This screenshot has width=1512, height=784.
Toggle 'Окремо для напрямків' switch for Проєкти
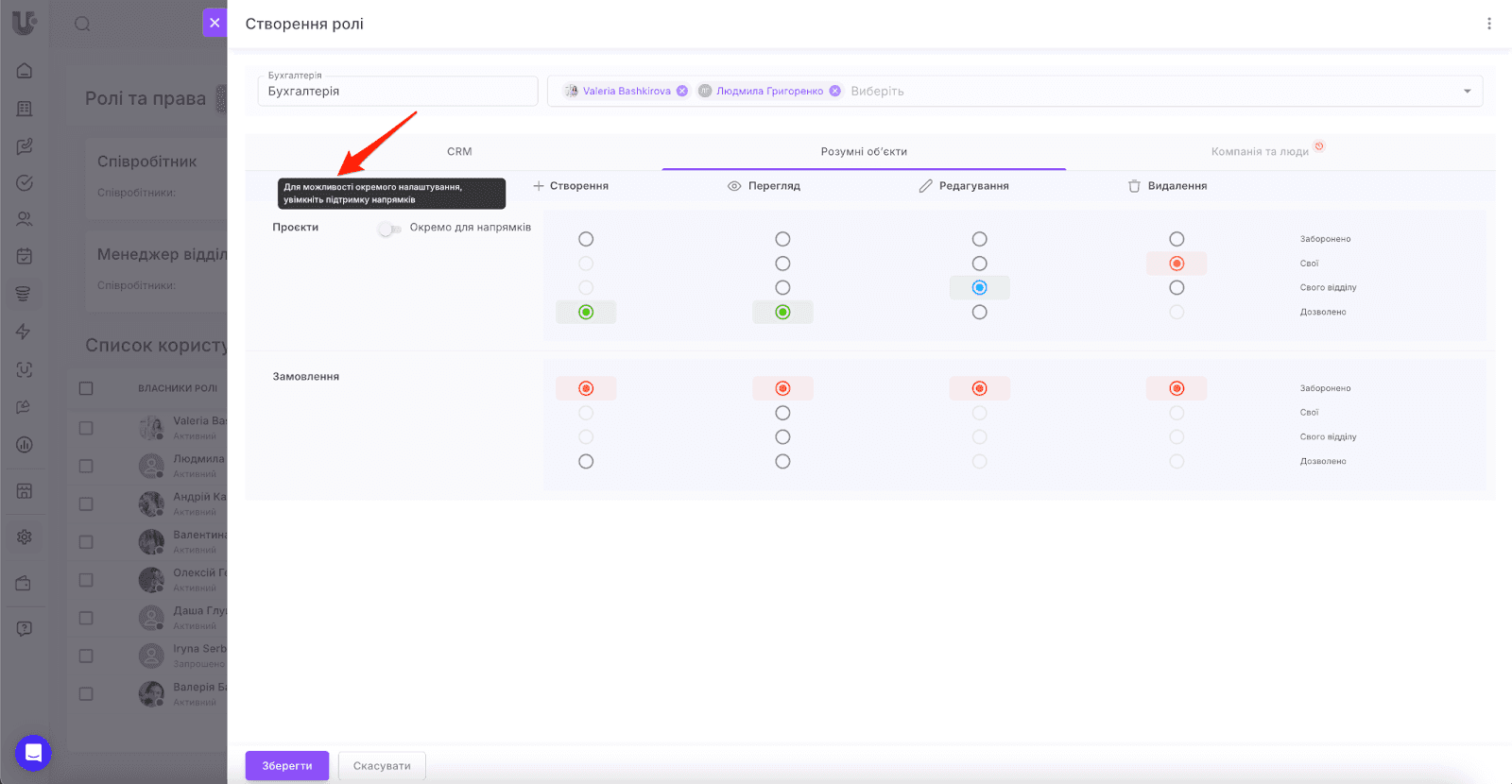pos(389,229)
